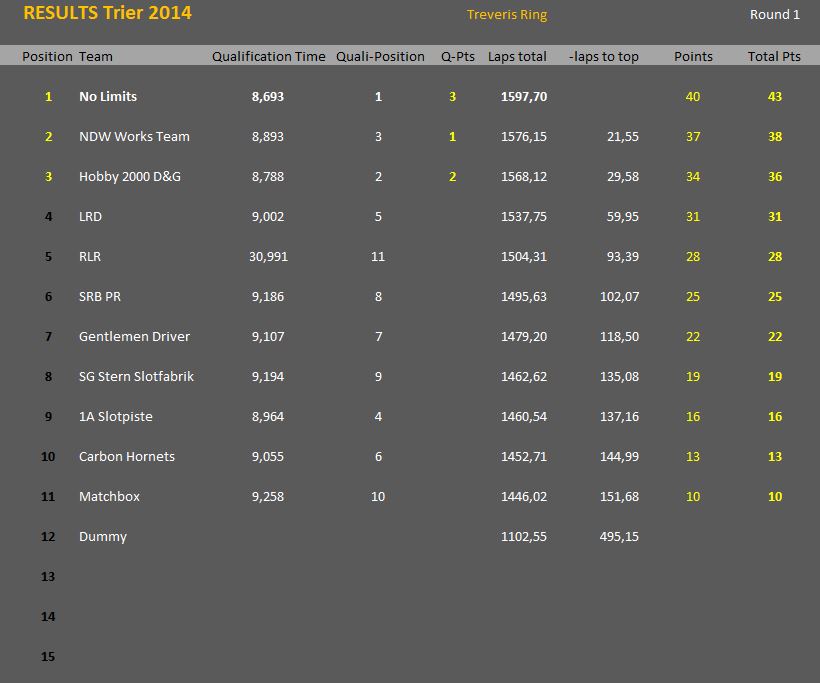Viewport: 820px width, 683px height.
Task: Click NDW Works Team name
Action: (x=134, y=136)
